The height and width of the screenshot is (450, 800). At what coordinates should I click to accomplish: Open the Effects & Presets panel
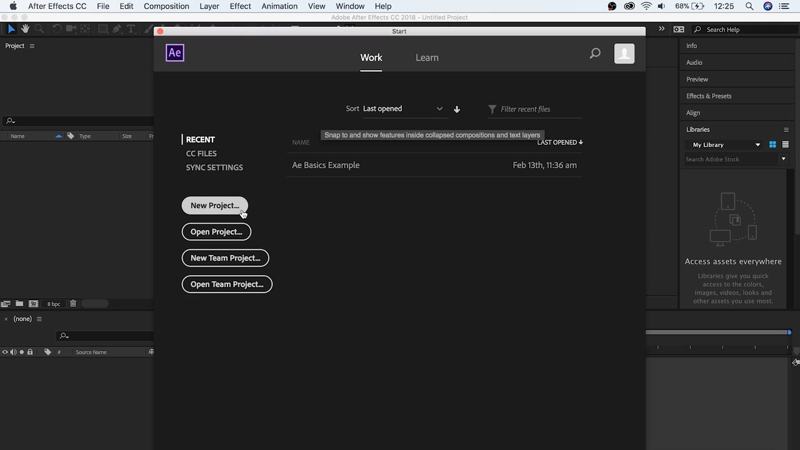[709, 96]
